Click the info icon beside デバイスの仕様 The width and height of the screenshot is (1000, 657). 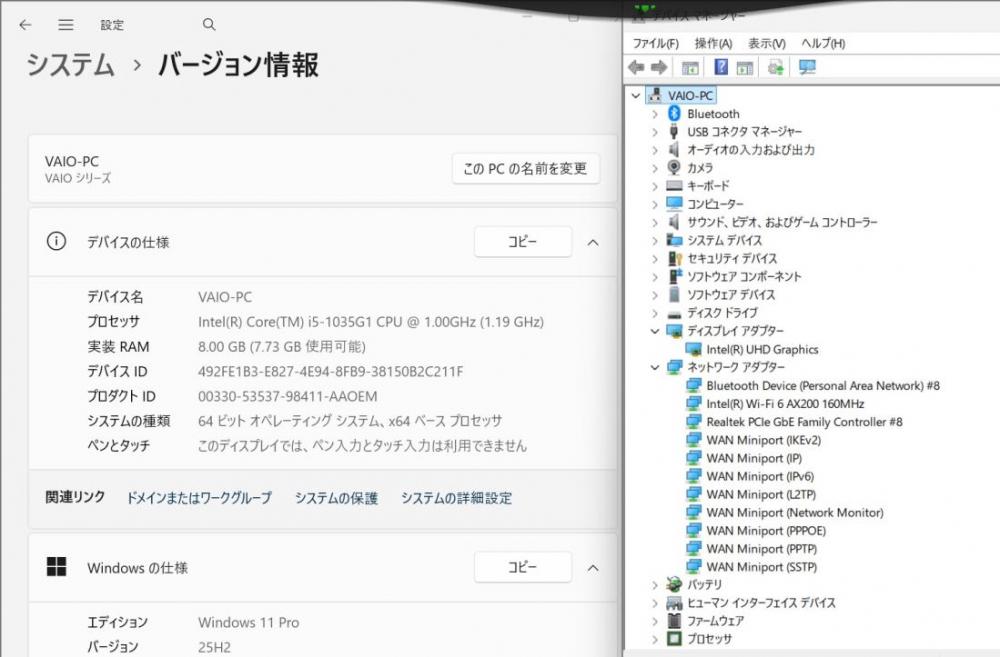[56, 241]
